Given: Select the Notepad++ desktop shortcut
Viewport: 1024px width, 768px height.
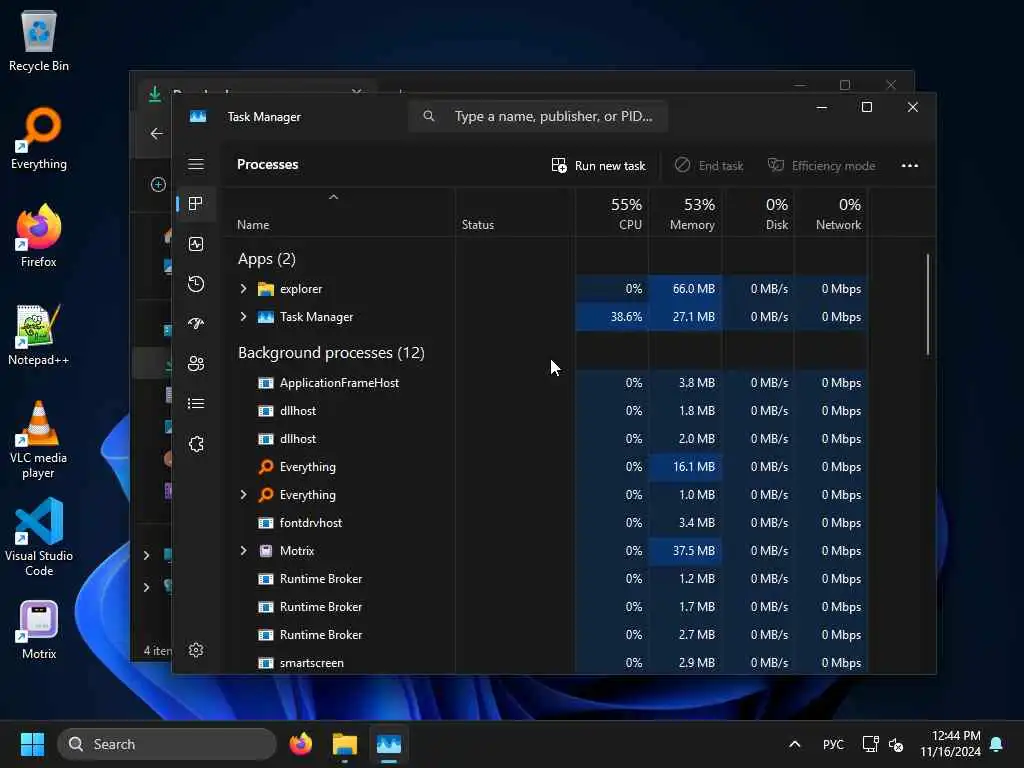Looking at the screenshot, I should (x=39, y=334).
